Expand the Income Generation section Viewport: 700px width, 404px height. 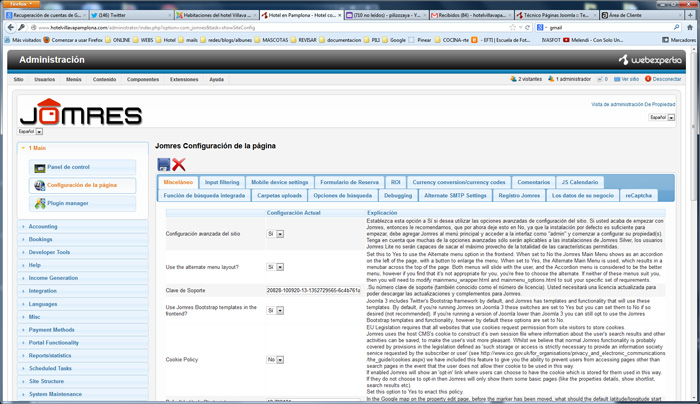coord(83,278)
